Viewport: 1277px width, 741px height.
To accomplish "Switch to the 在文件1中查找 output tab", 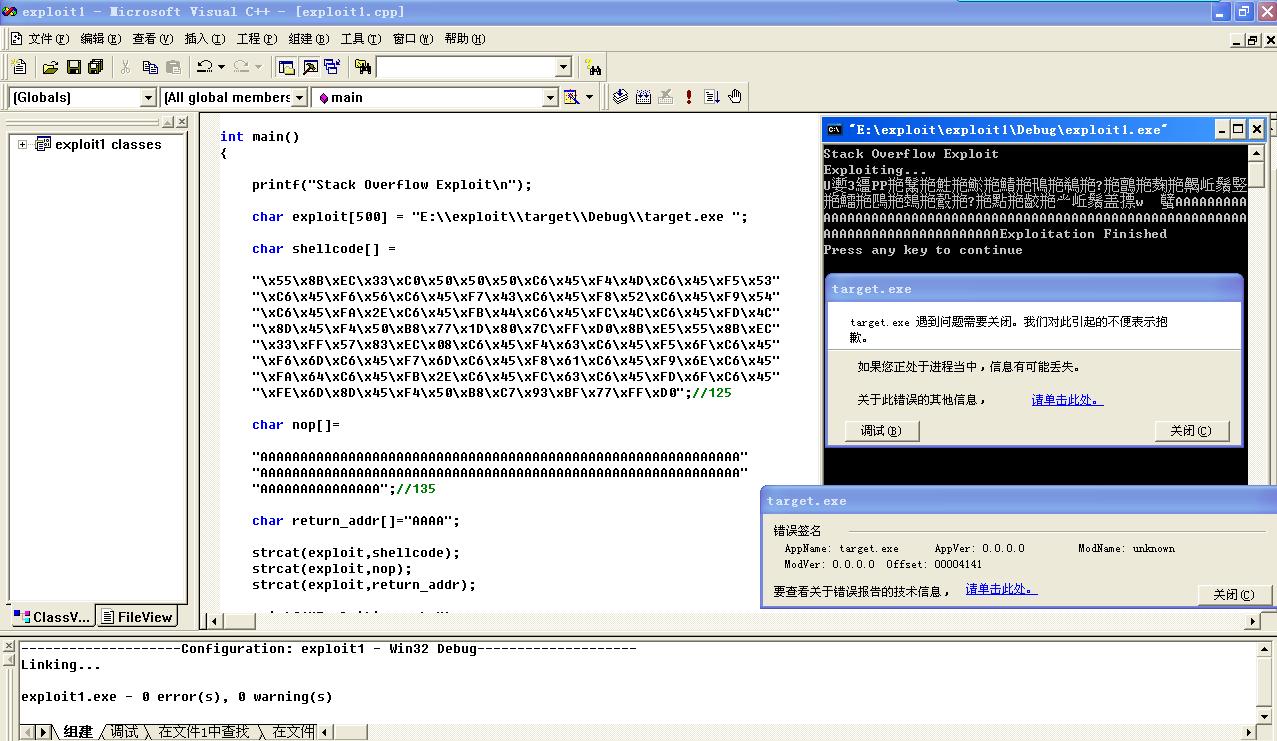I will tap(203, 732).
